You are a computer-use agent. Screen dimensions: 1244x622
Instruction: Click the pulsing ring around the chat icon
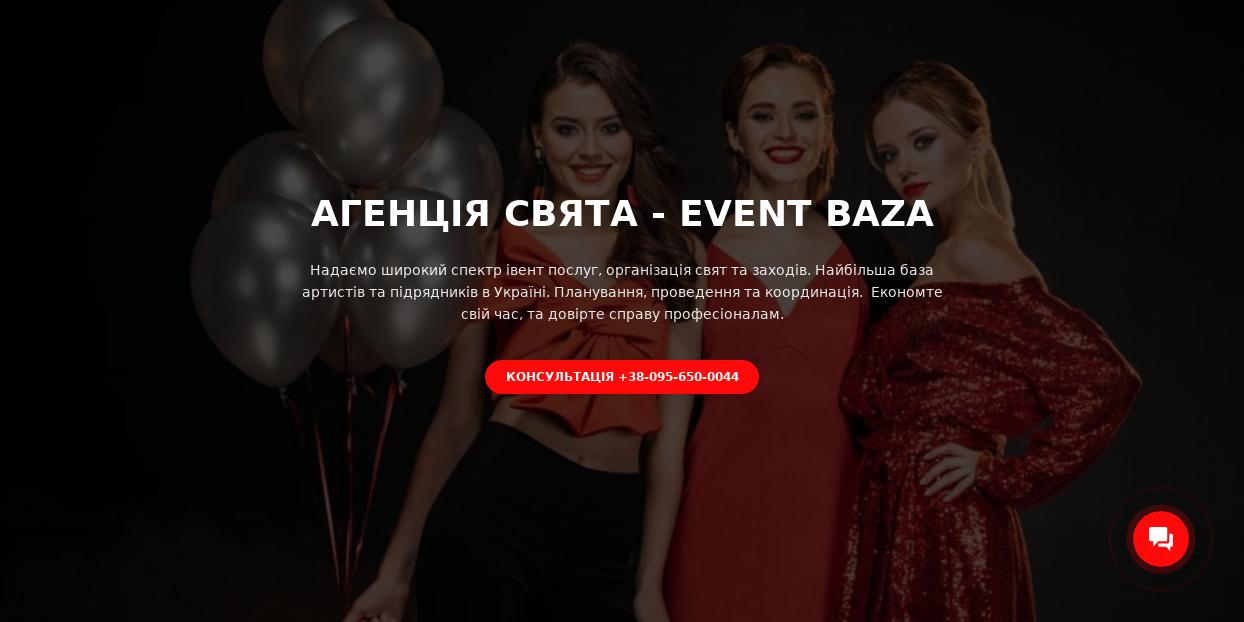(1161, 539)
